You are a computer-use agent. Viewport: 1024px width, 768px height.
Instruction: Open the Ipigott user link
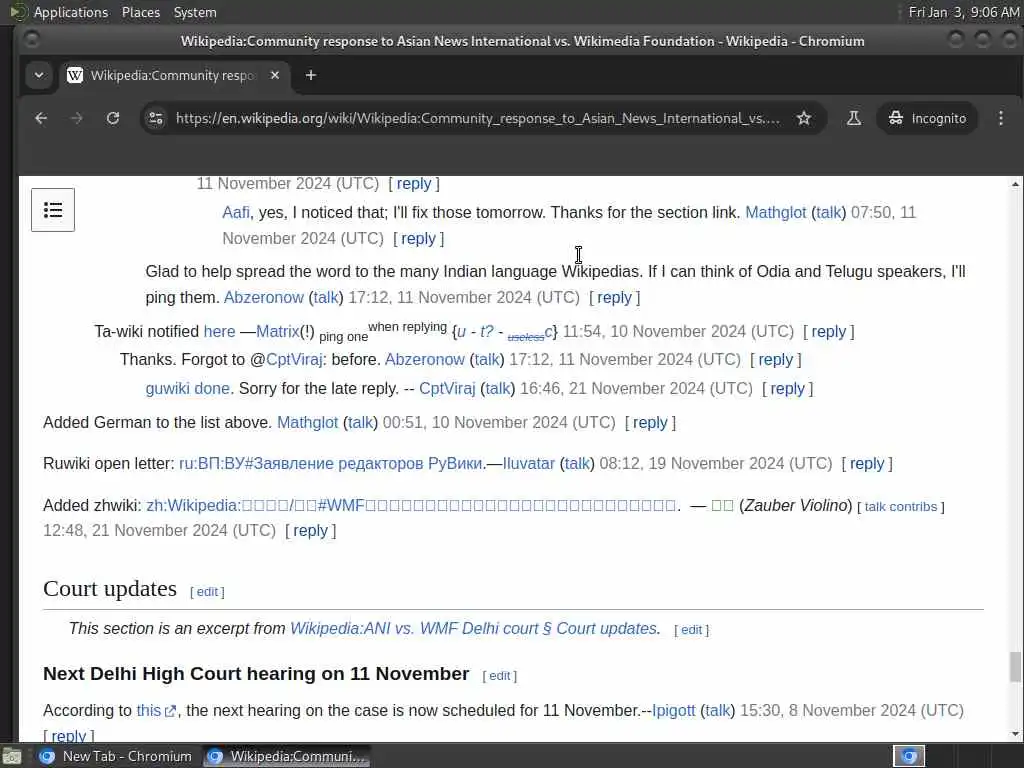click(x=673, y=710)
